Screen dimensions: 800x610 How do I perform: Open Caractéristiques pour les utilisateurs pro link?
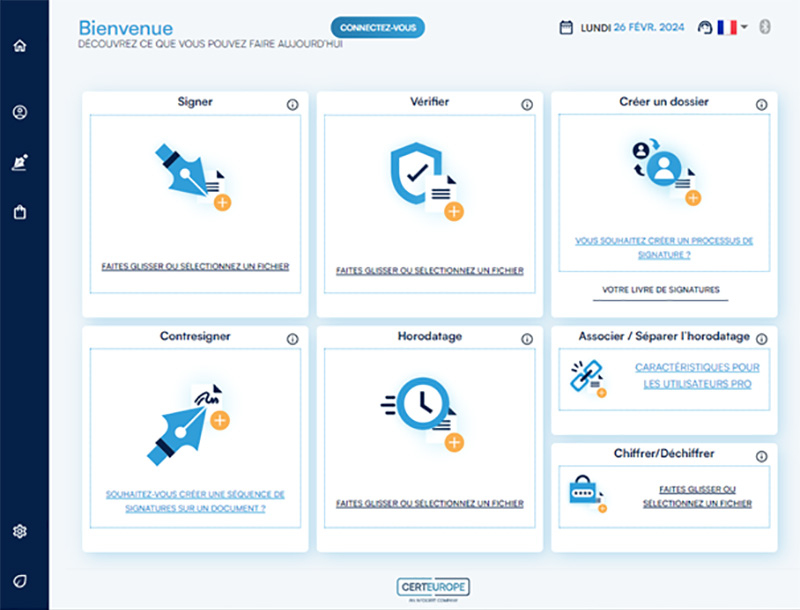point(697,375)
